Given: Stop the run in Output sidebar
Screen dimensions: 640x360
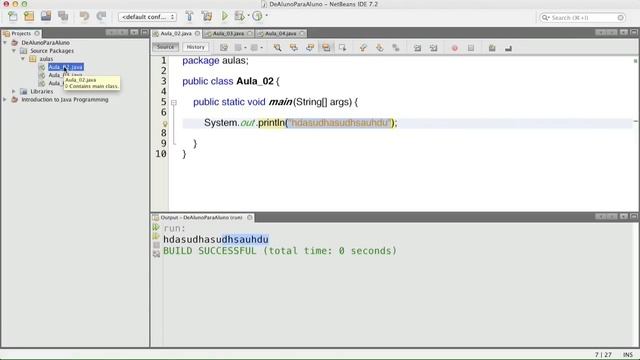Looking at the screenshot, I should 156,245.
